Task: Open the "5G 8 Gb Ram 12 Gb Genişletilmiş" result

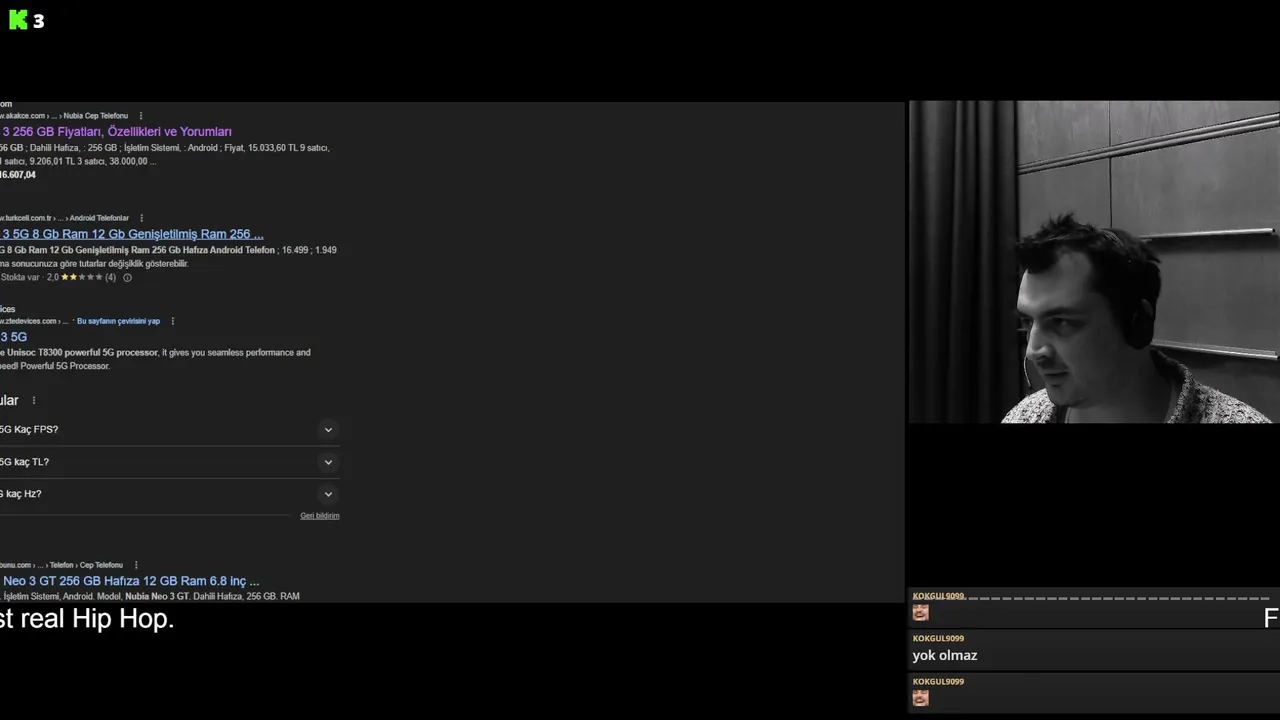Action: 132,234
